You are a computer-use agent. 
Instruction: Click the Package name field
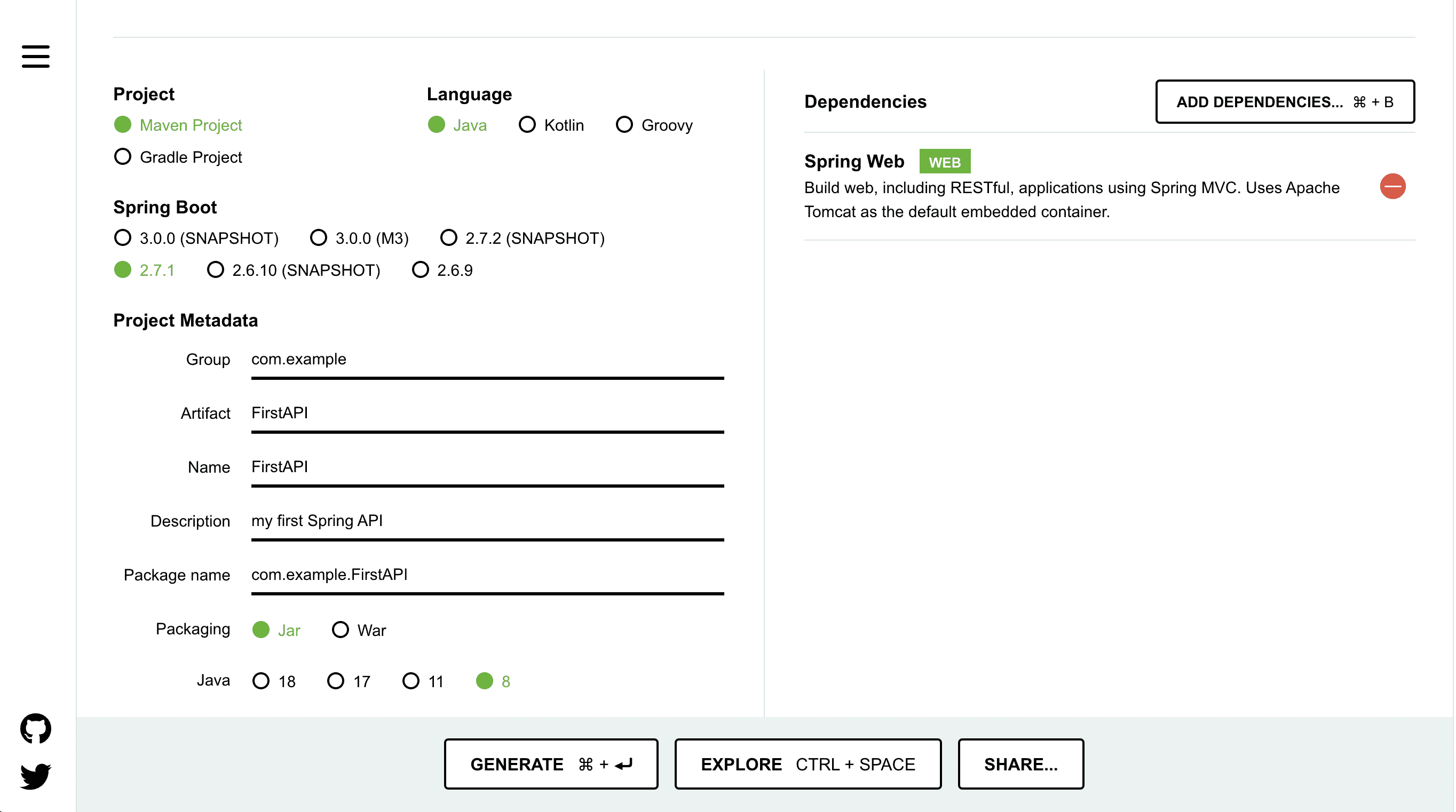(487, 575)
